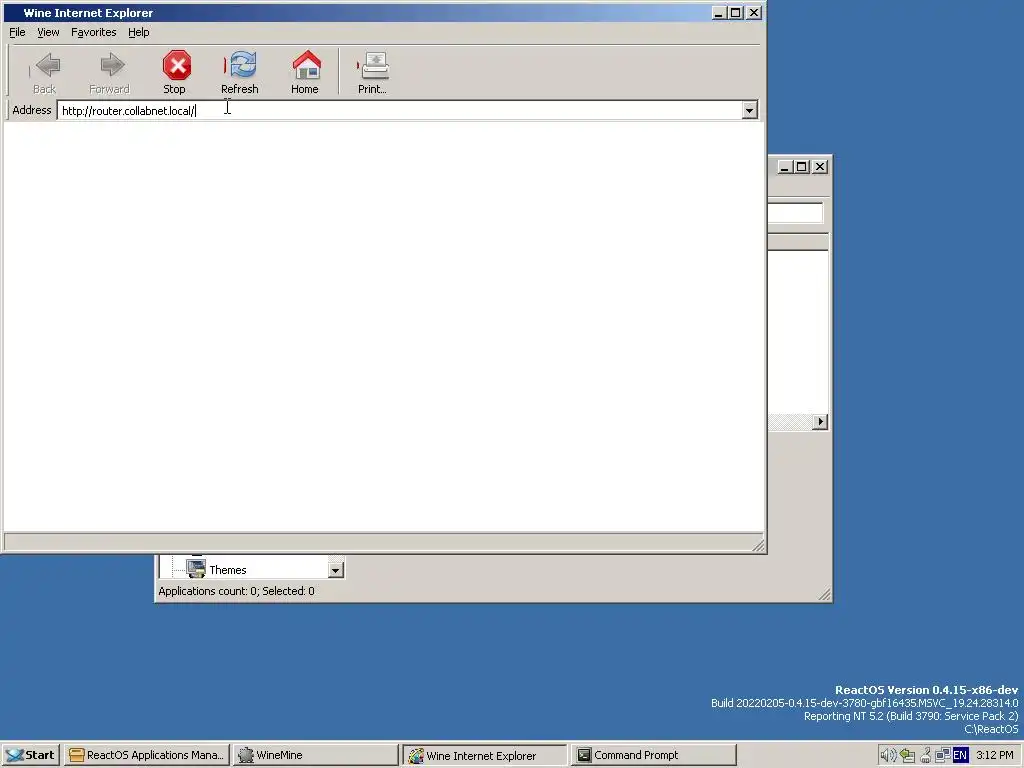The height and width of the screenshot is (768, 1024).
Task: Minimize the Wine Internet Explorer window
Action: pos(719,12)
